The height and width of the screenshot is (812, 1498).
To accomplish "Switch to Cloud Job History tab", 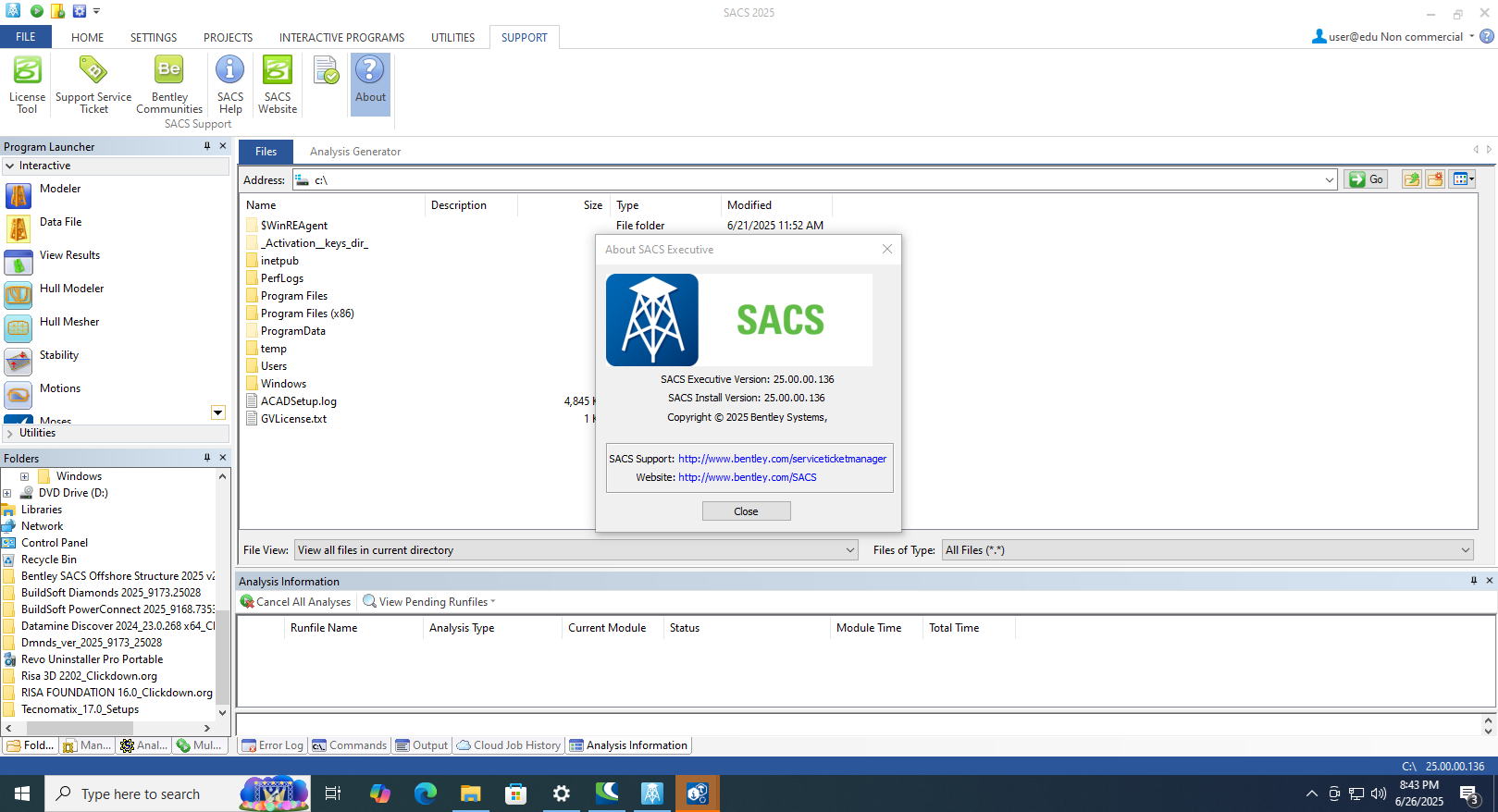I will [509, 745].
